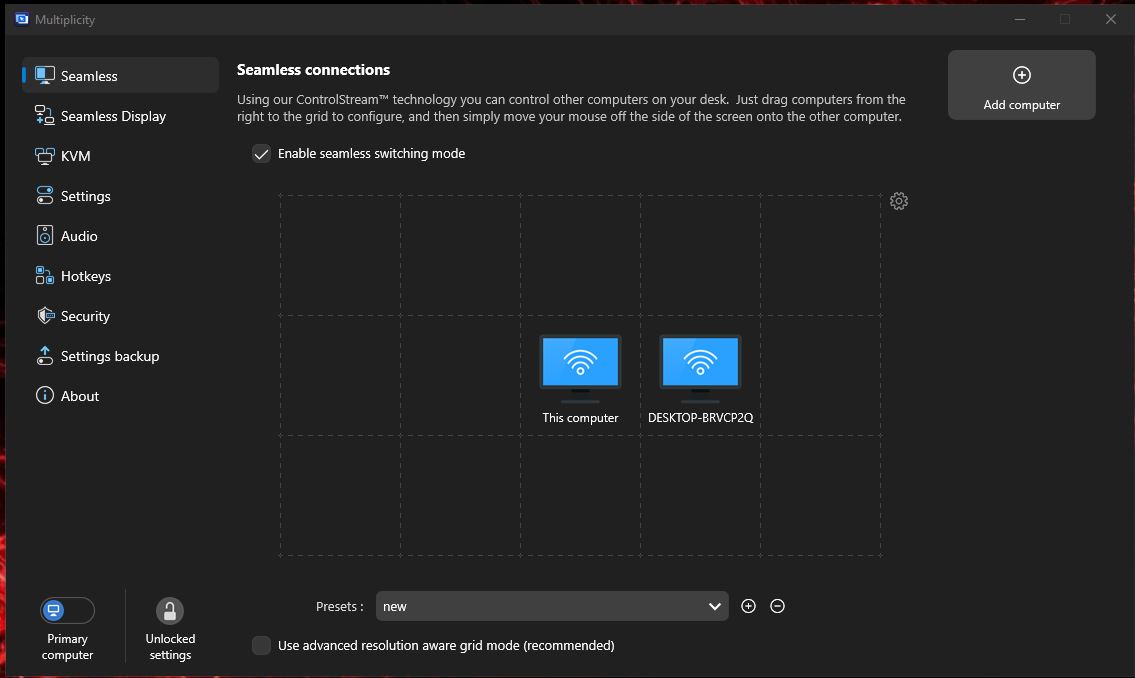This screenshot has width=1135, height=678.
Task: Toggle the Primary computer switch
Action: [x=67, y=611]
